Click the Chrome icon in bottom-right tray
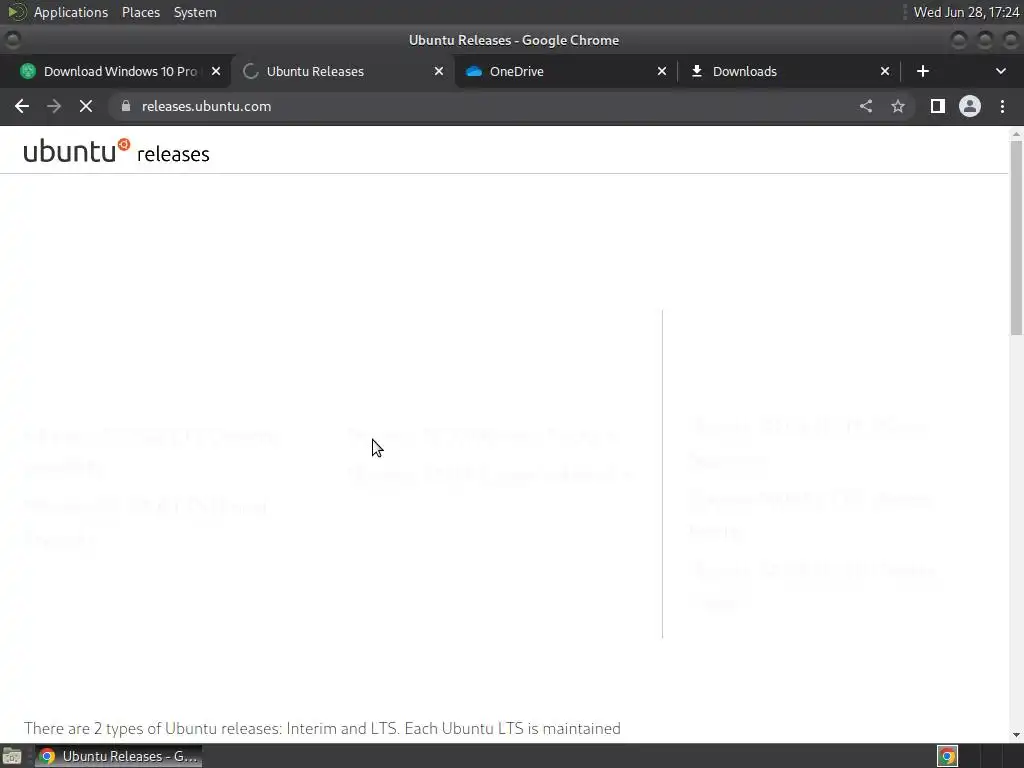Screen dimensions: 1024x768 pos(947,756)
